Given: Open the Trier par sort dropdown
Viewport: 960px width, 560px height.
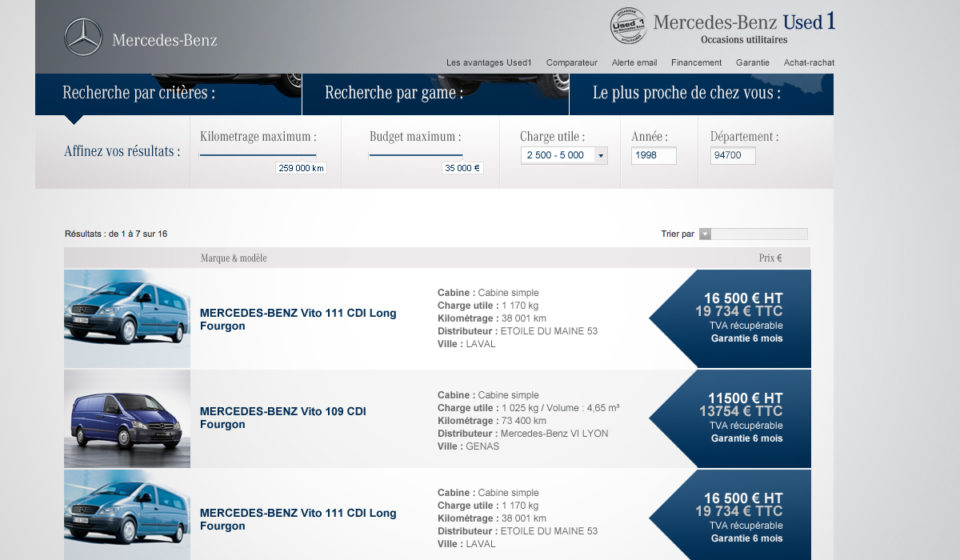Looking at the screenshot, I should (754, 234).
